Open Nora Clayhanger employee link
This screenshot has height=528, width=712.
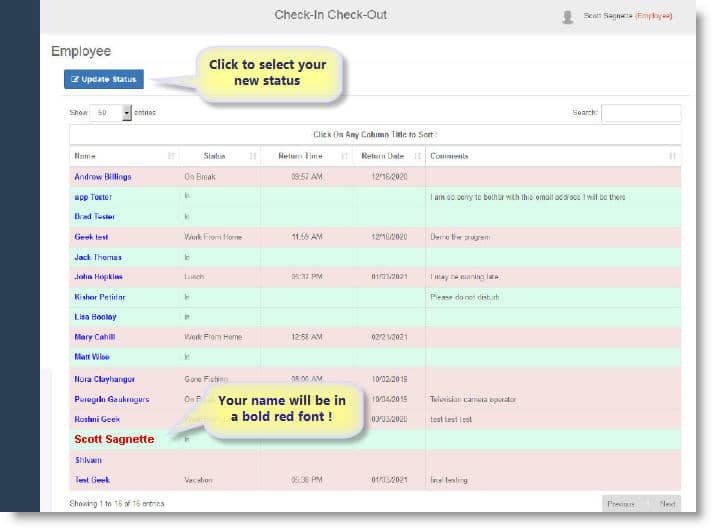pos(103,380)
